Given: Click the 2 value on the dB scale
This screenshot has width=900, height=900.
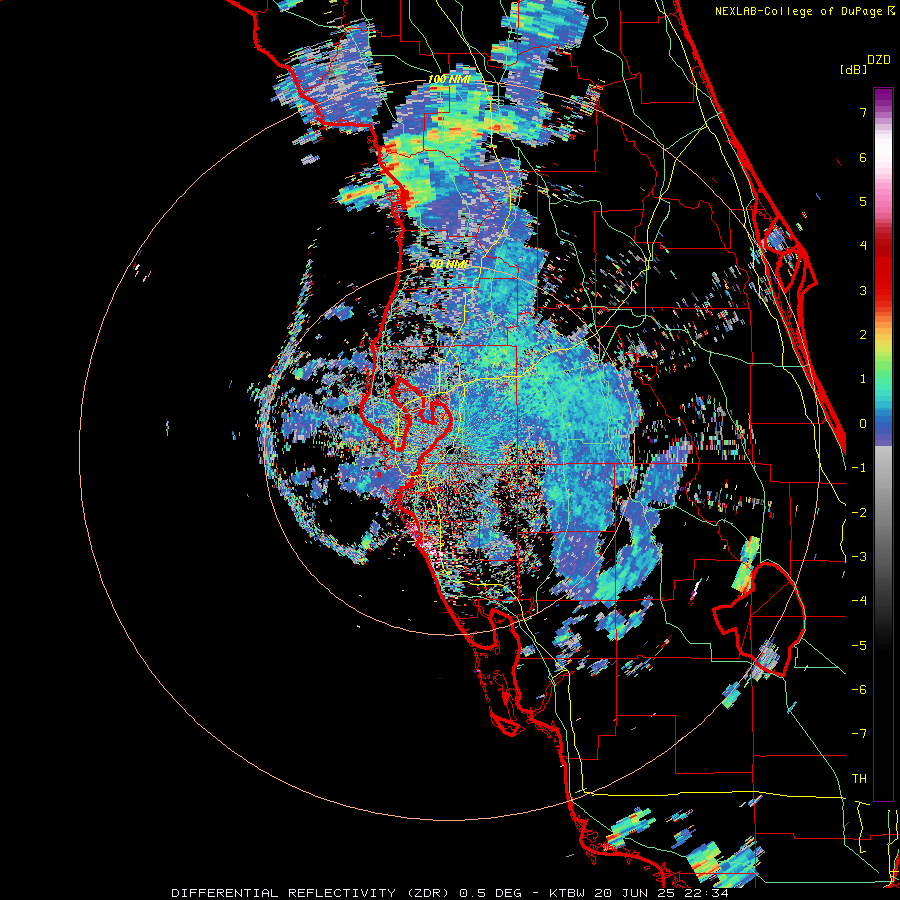Looking at the screenshot, I should [x=863, y=335].
